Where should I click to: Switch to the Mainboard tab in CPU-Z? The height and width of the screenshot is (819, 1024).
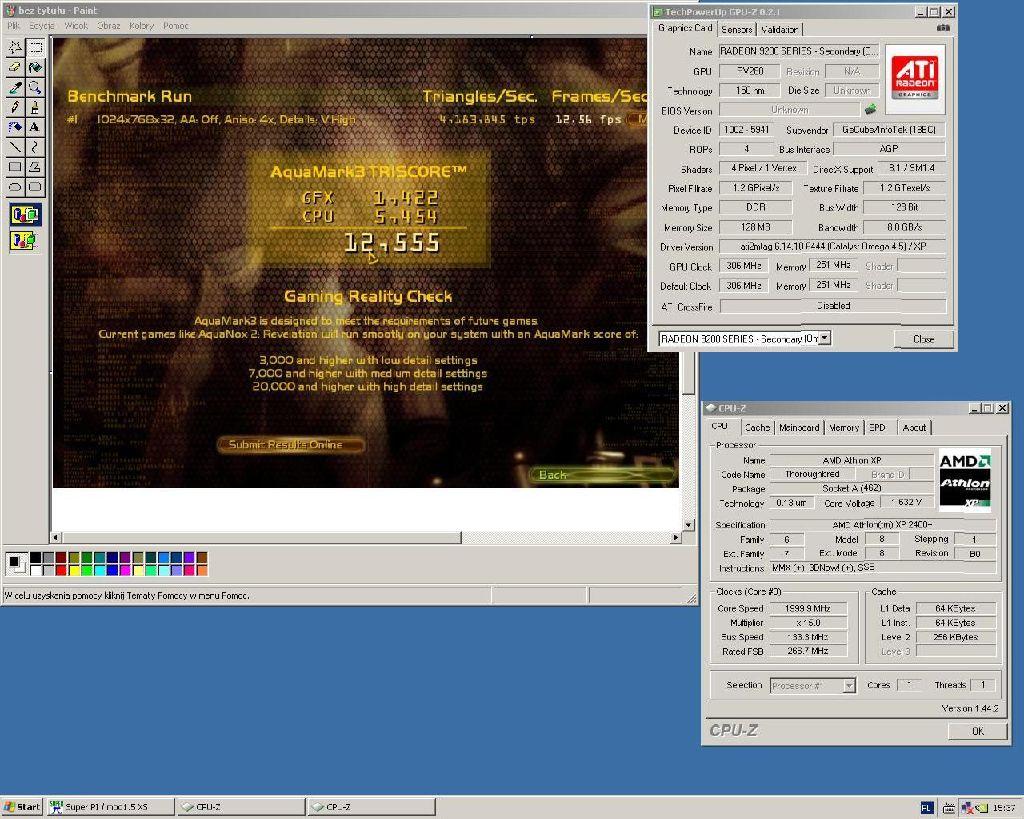(799, 427)
